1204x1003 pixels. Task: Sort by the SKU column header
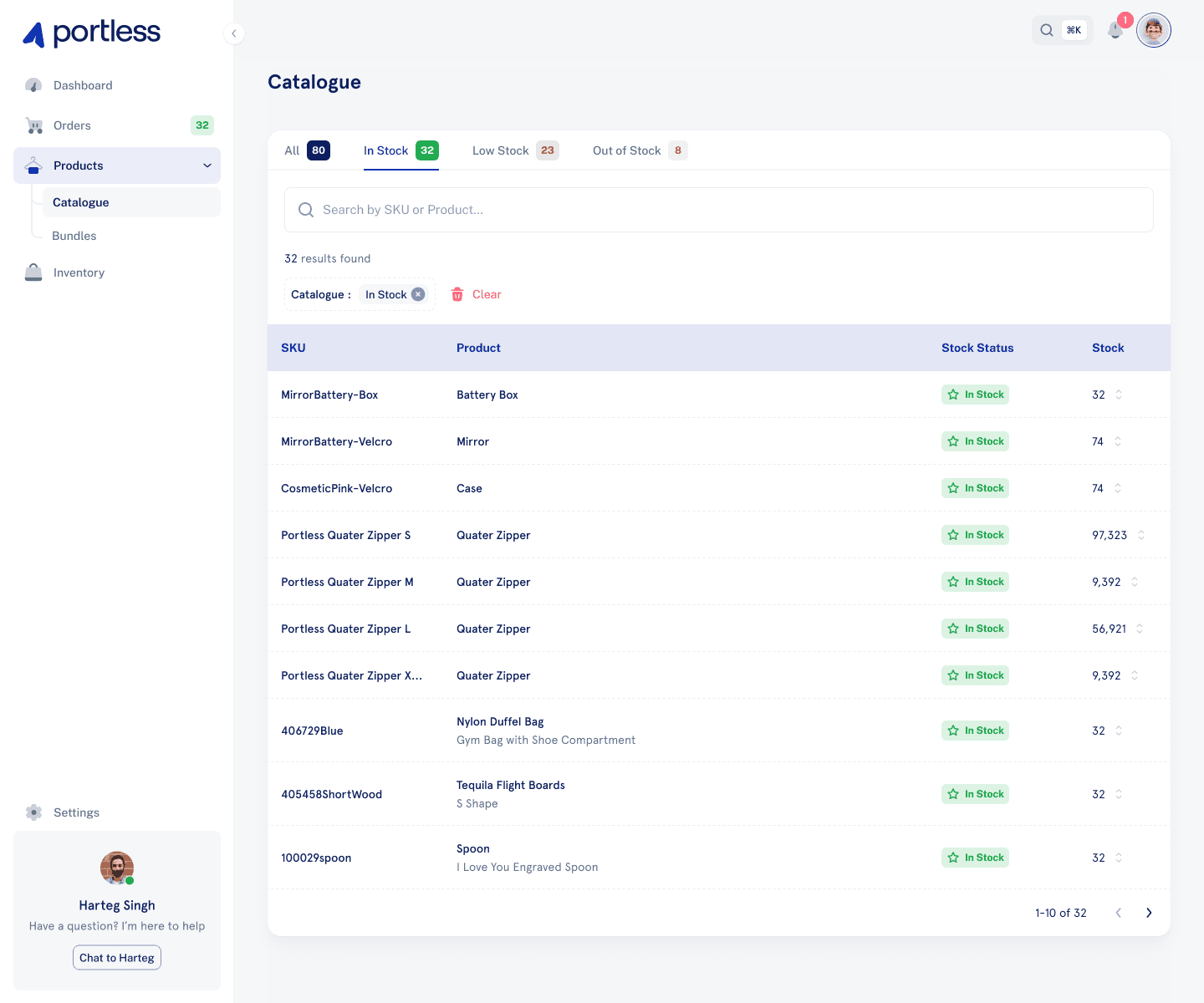tap(293, 348)
